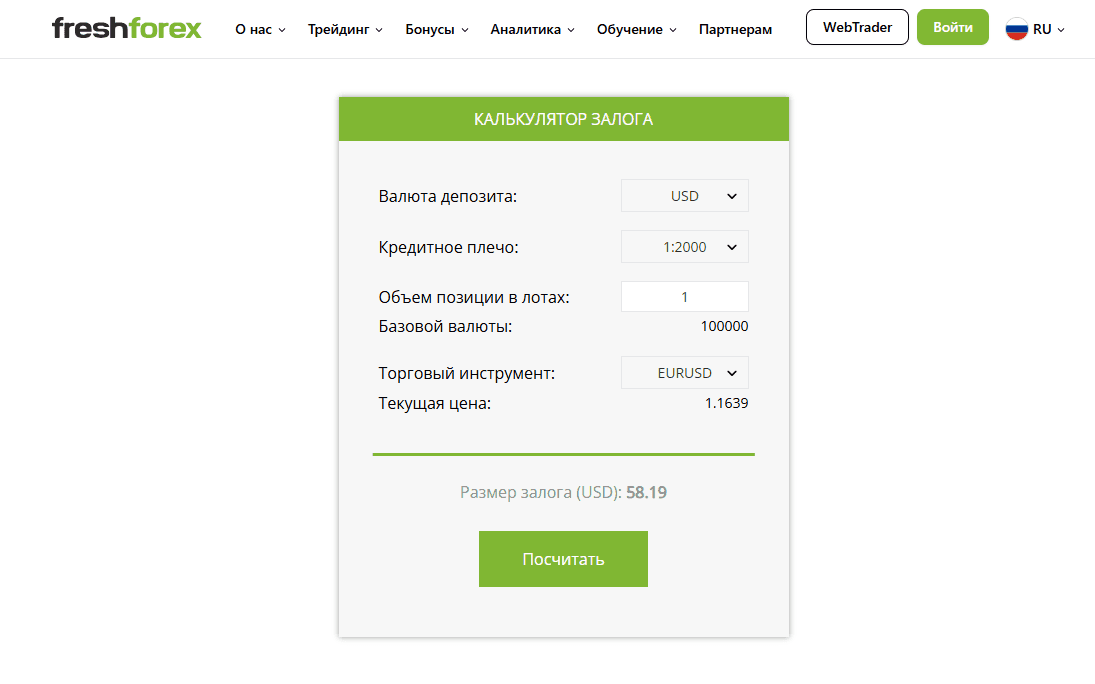Open the deposit currency USD dropdown
Image resolution: width=1095 pixels, height=684 pixels.
tap(684, 196)
